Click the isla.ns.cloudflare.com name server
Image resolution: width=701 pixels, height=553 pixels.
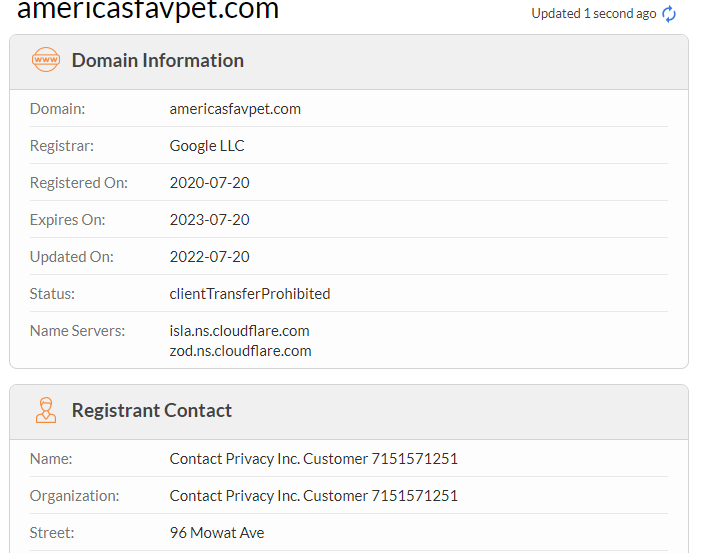point(240,331)
